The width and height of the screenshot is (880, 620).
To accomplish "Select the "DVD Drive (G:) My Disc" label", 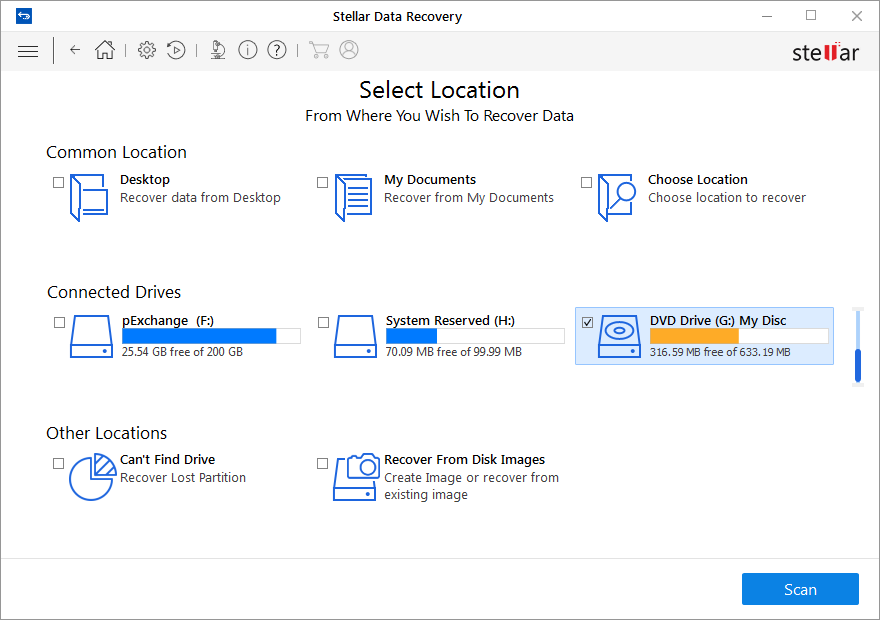I will [x=718, y=320].
